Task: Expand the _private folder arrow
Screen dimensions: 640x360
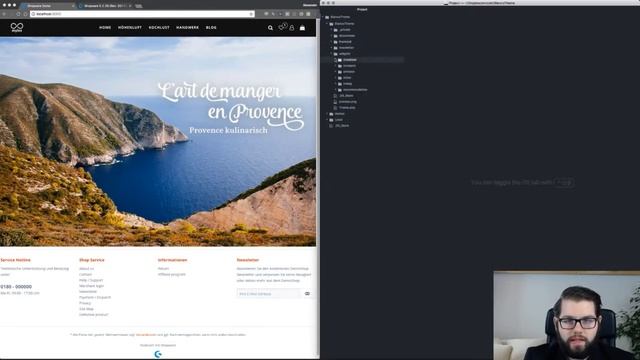Action: [x=331, y=30]
